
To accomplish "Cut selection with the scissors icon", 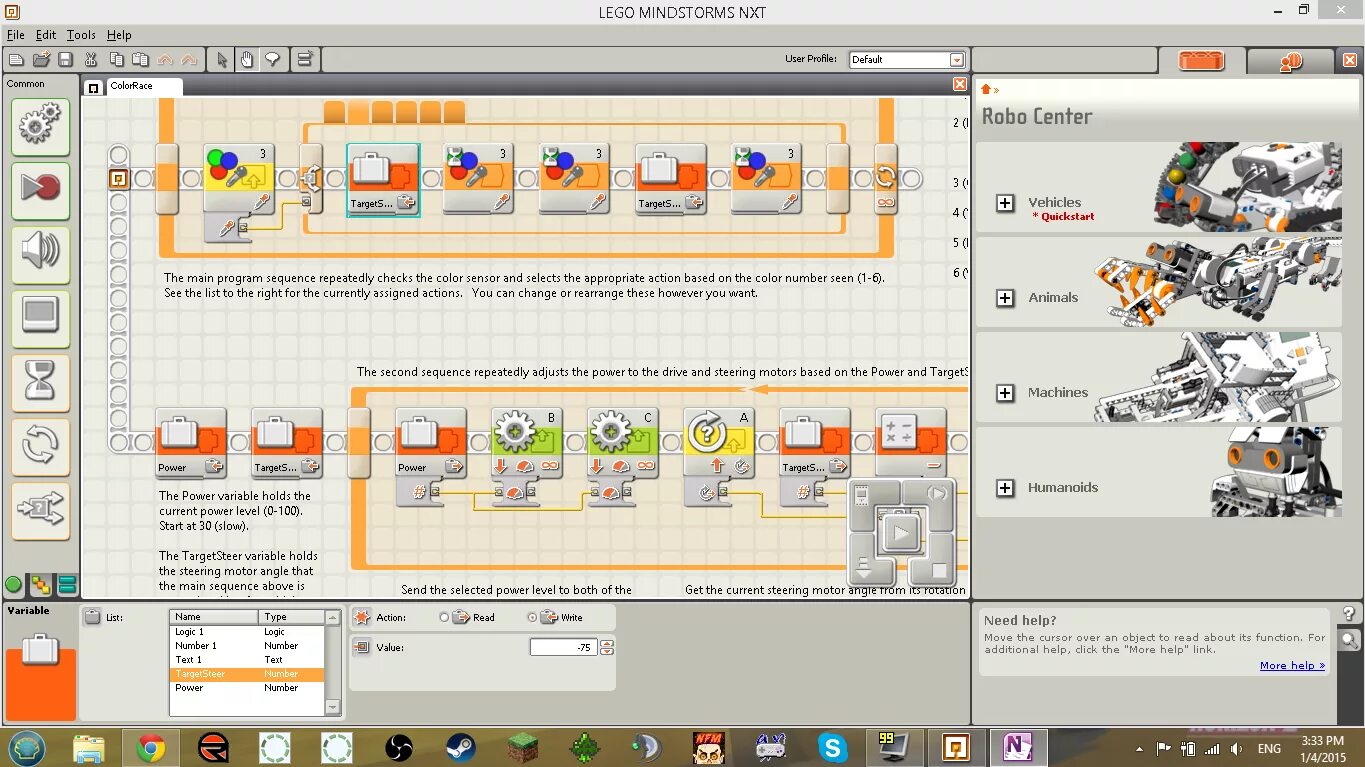I will (91, 60).
